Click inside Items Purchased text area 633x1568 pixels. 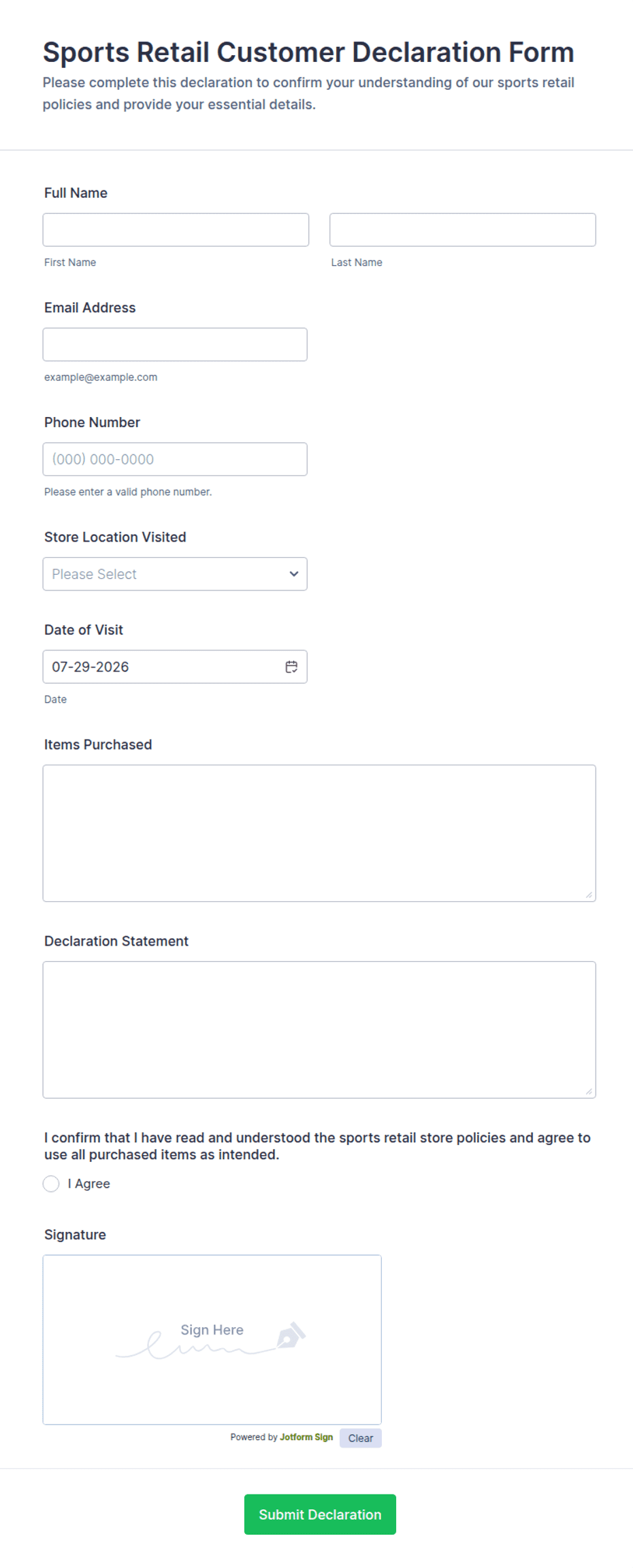(x=319, y=833)
